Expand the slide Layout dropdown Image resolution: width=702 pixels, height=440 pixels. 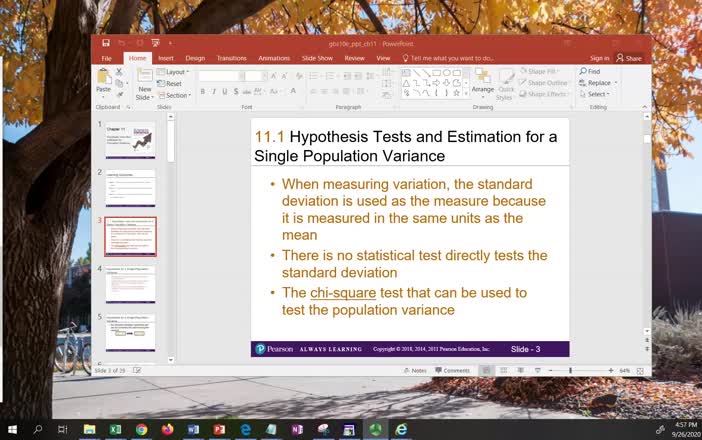click(x=177, y=72)
